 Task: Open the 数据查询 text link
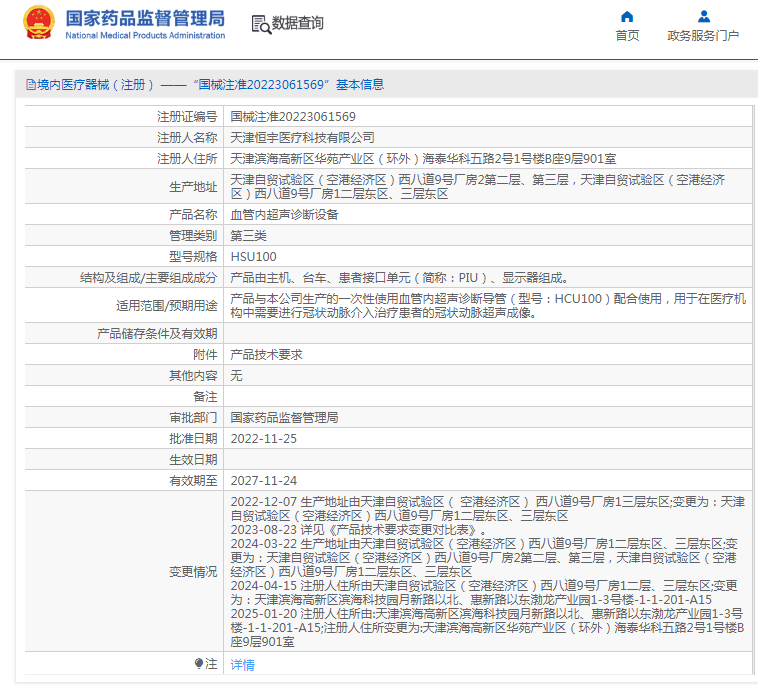(297, 23)
